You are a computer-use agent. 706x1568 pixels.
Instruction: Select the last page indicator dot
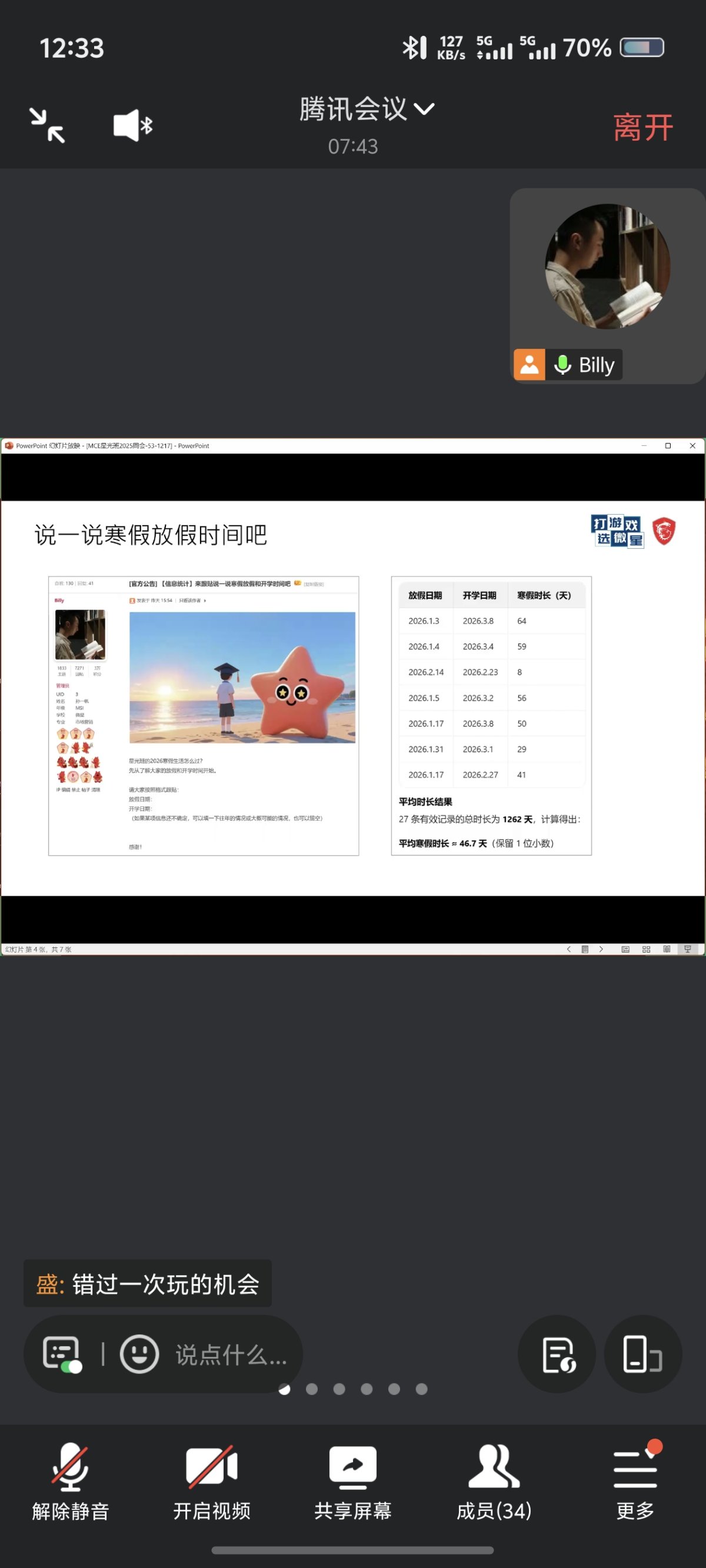421,1389
